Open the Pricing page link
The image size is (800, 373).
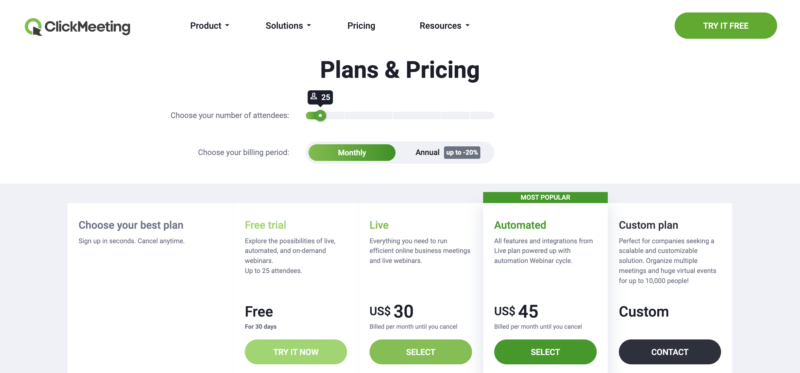click(x=361, y=26)
